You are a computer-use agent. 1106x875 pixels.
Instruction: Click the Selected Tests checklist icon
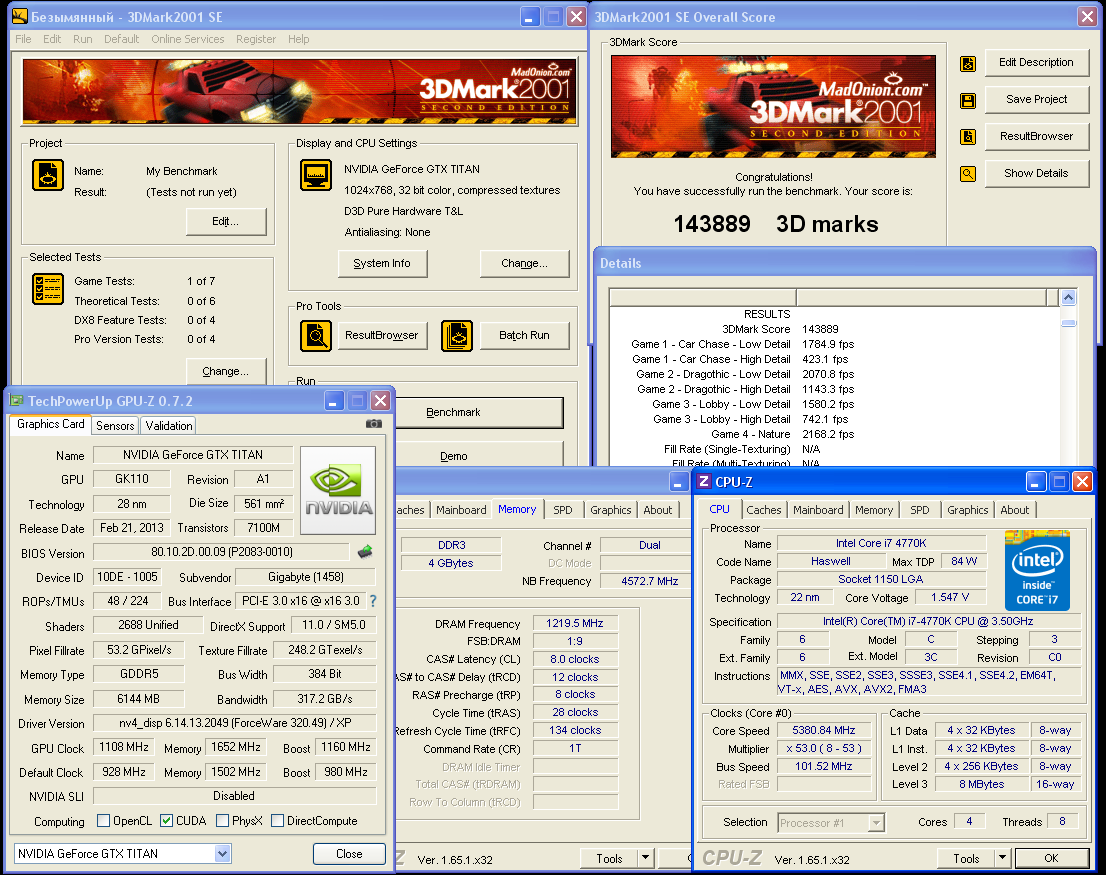[48, 289]
